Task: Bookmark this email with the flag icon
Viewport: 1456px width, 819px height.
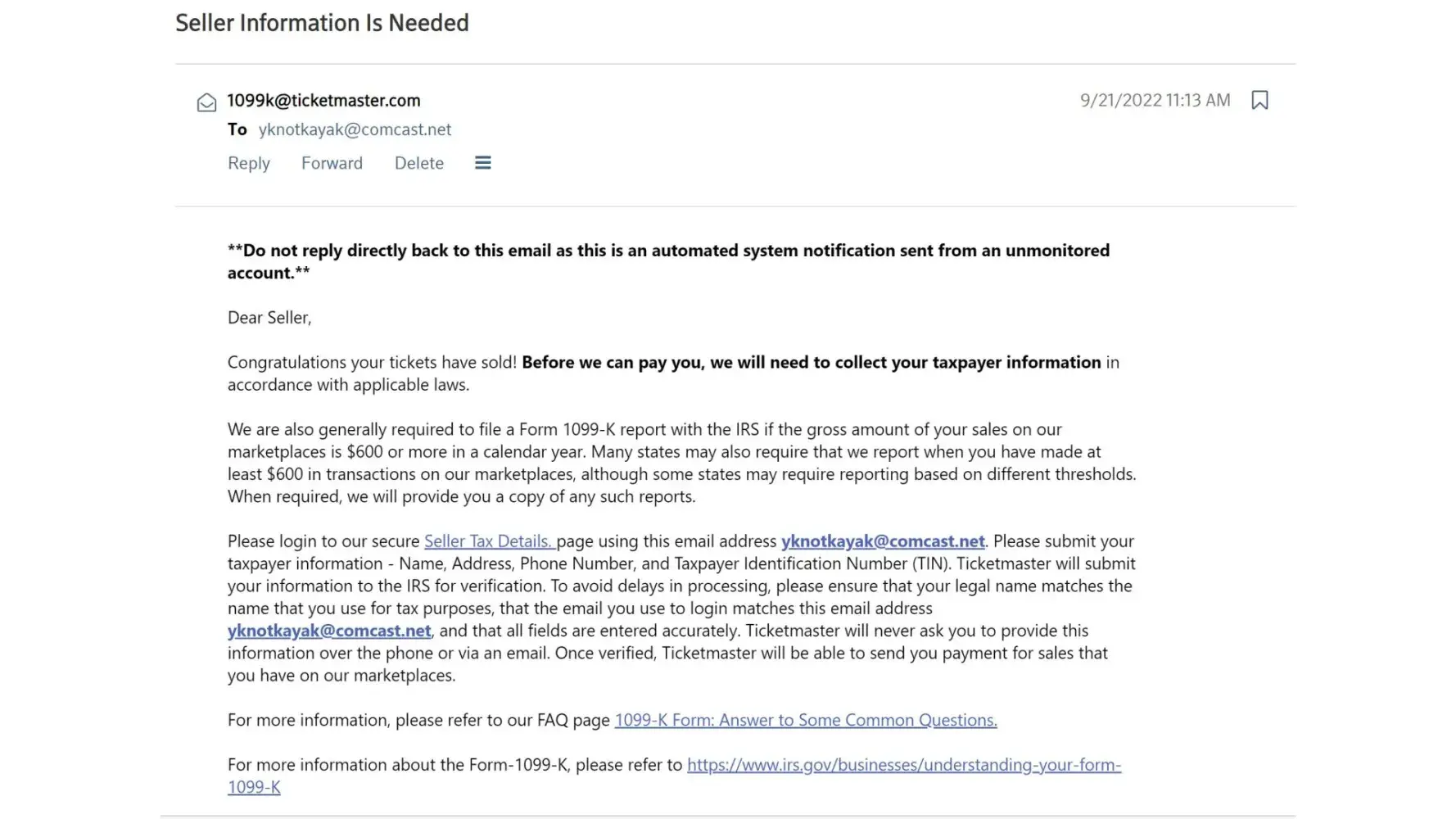Action: tap(1259, 100)
